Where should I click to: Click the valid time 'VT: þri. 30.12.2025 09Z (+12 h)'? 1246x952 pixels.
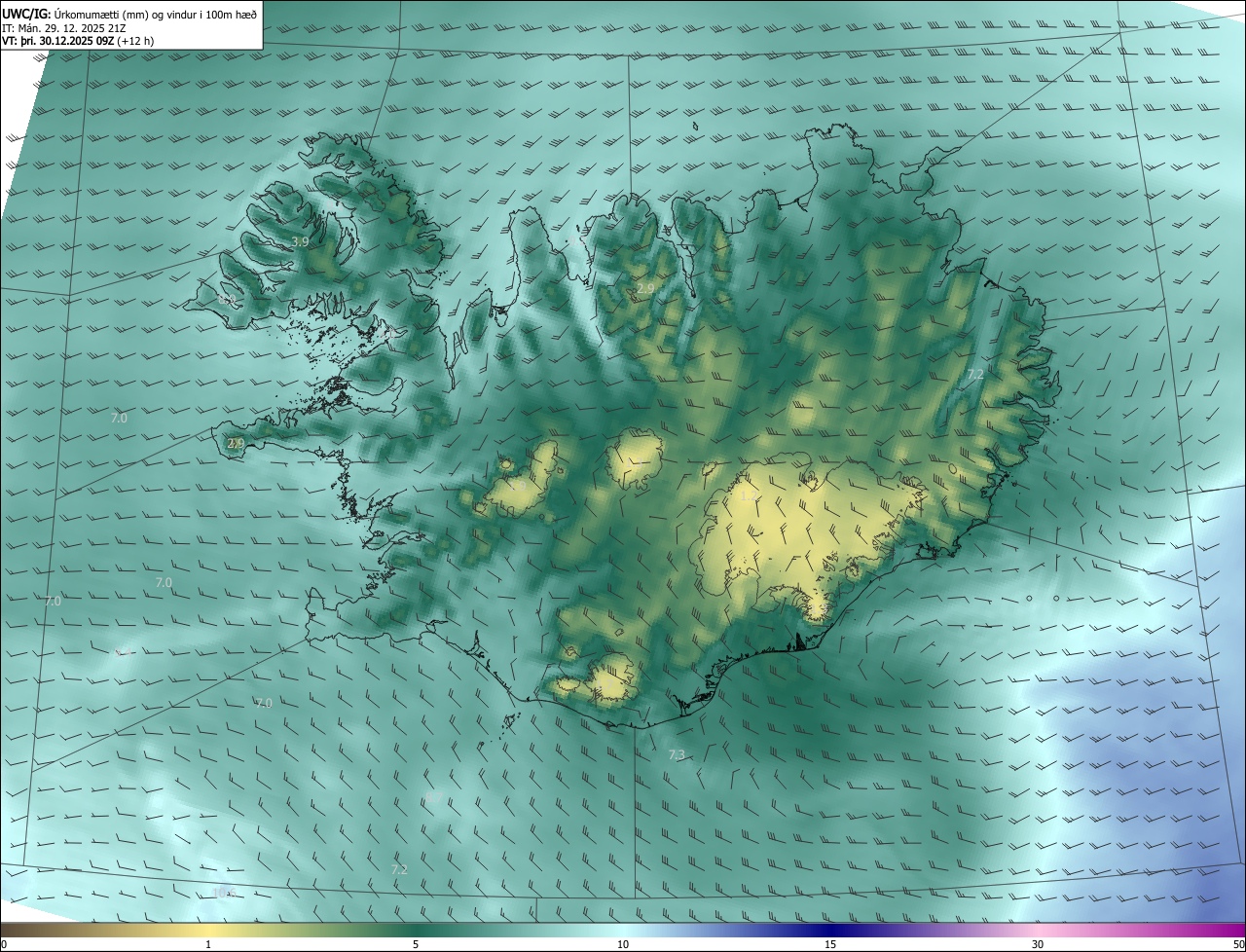click(x=78, y=41)
